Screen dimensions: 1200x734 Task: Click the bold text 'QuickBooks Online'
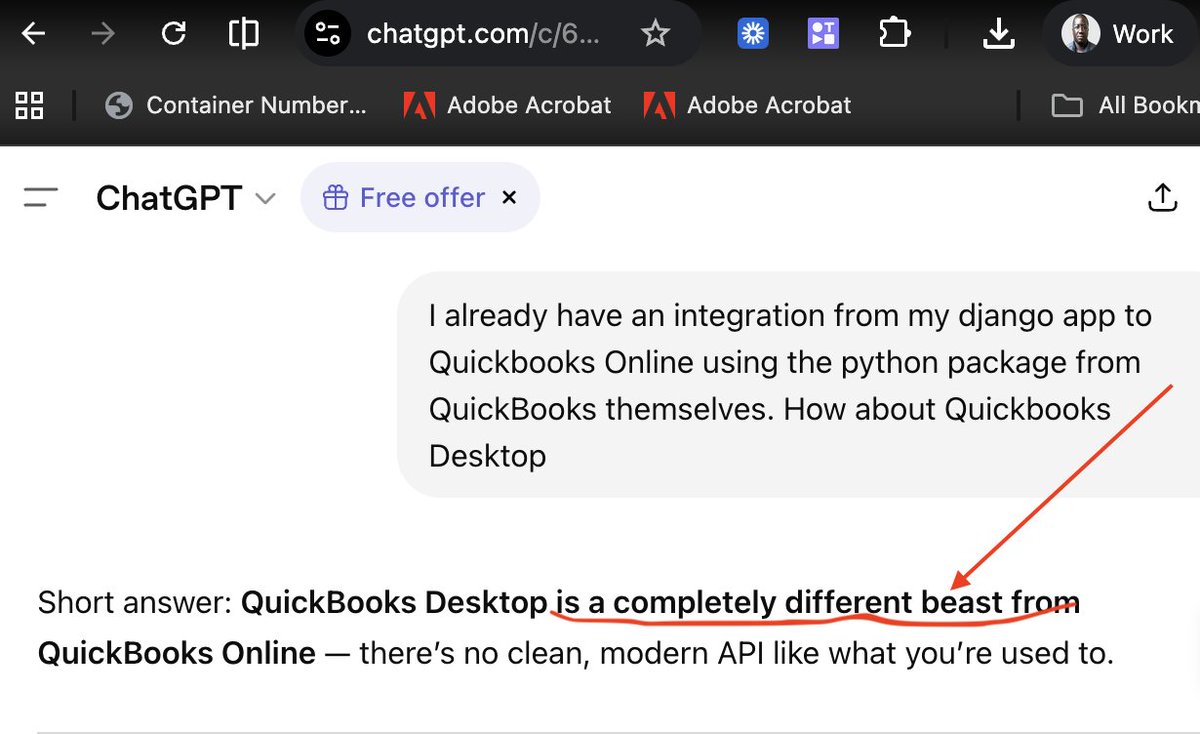tap(177, 654)
